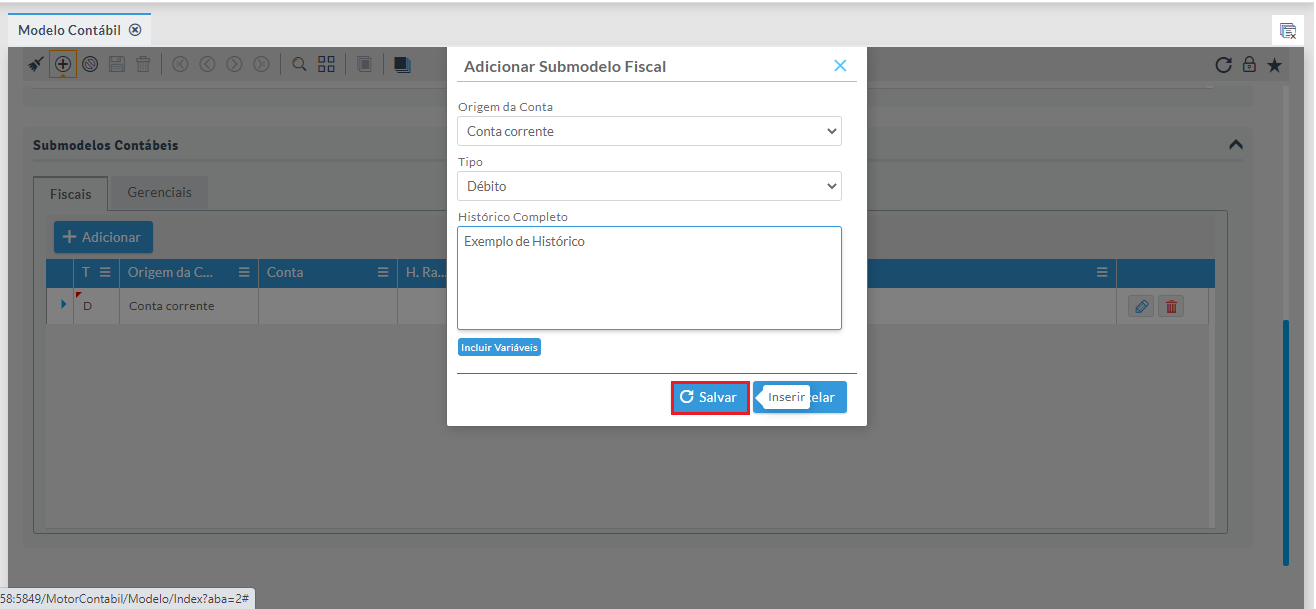Click inside the Histórico Completo text area
Viewport: 1316px width, 609px height.
pyautogui.click(x=649, y=278)
